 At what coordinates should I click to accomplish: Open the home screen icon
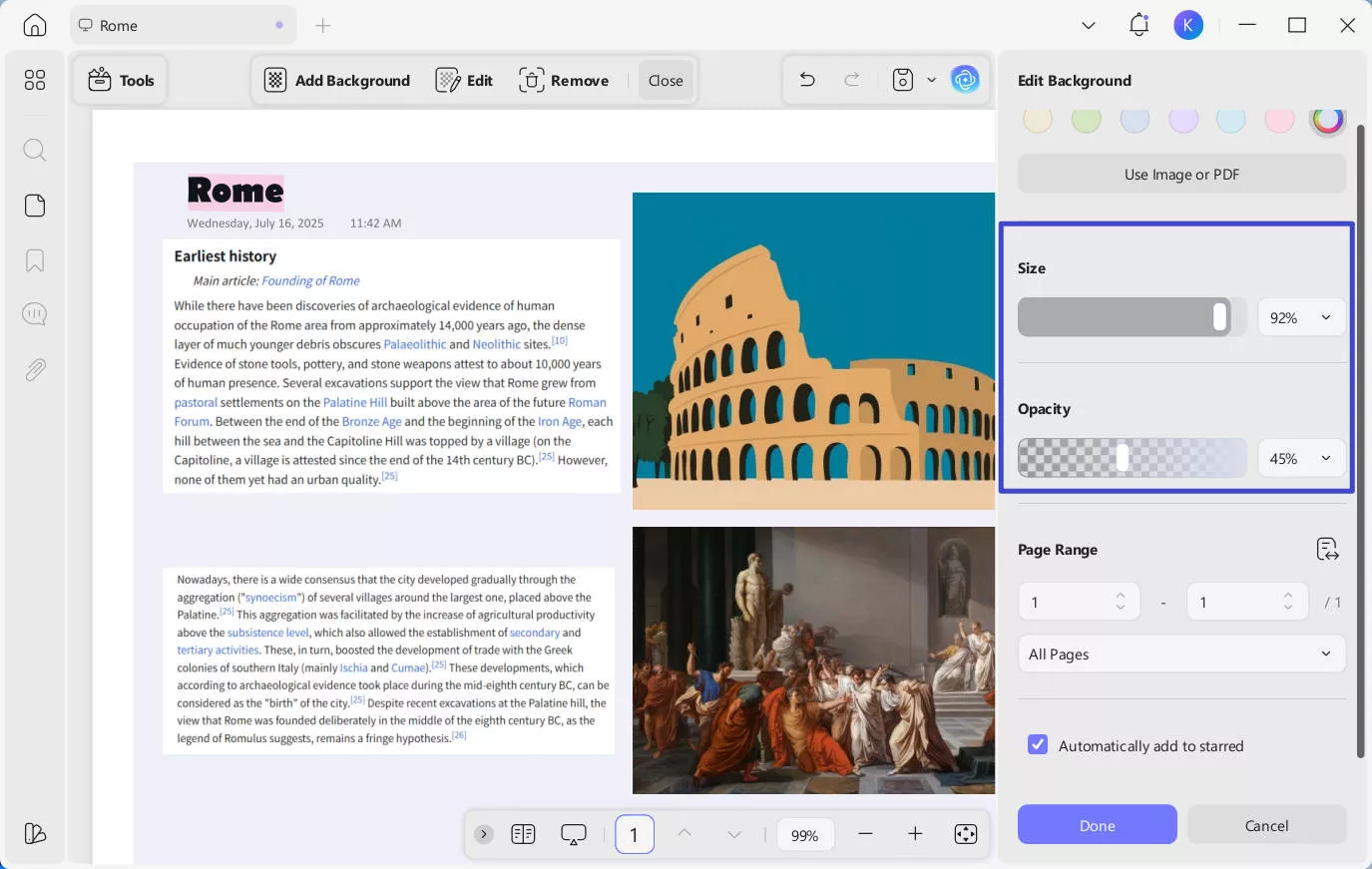pyautogui.click(x=35, y=26)
